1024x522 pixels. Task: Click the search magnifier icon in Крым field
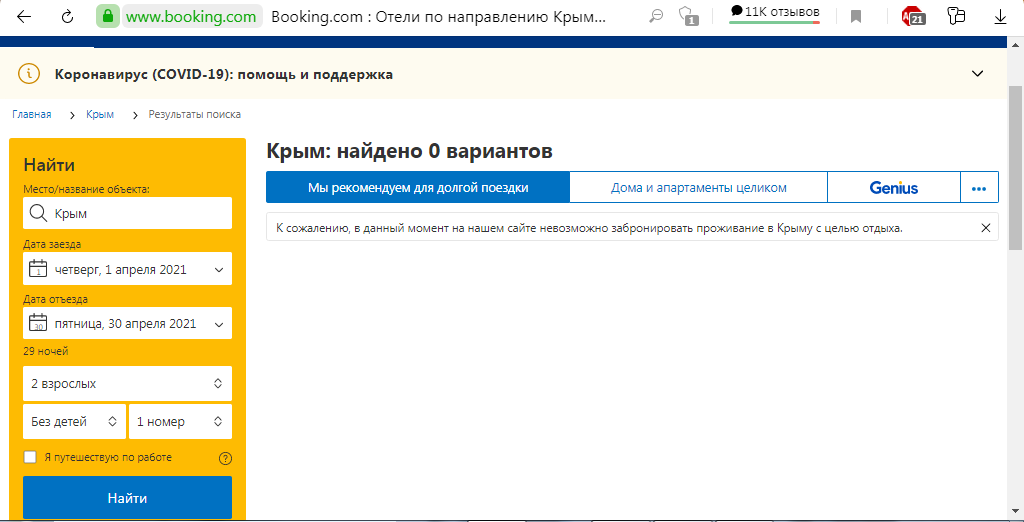point(39,213)
